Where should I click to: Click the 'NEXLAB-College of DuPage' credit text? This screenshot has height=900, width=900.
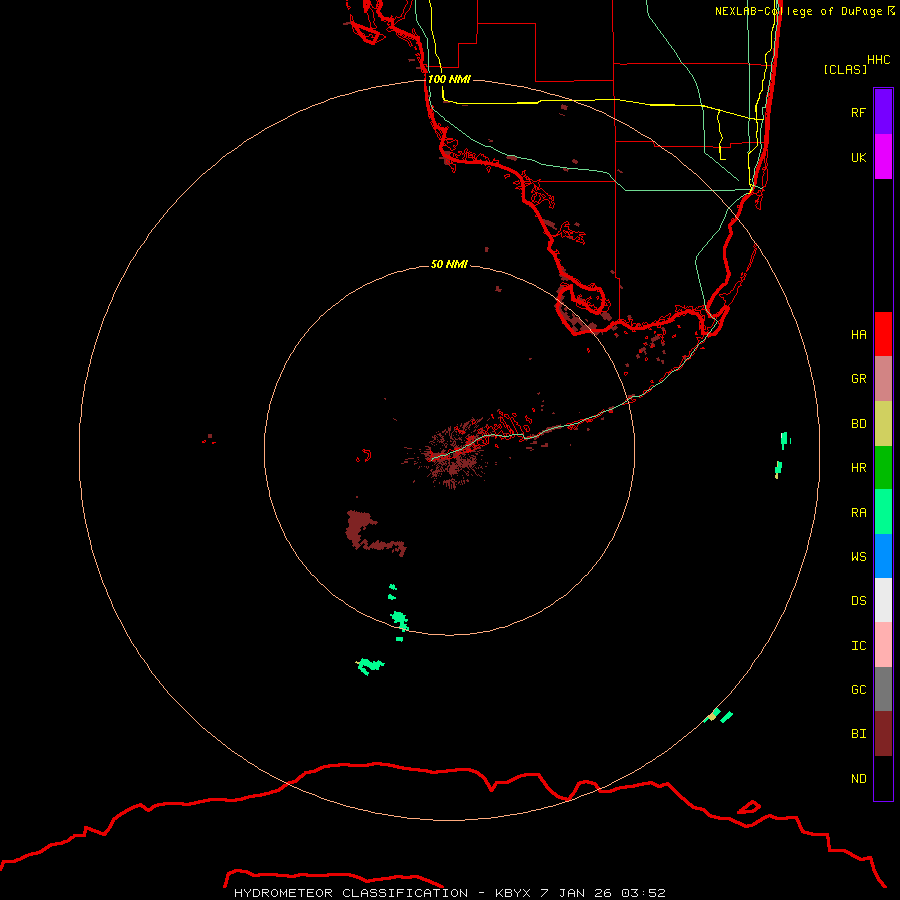(x=798, y=11)
